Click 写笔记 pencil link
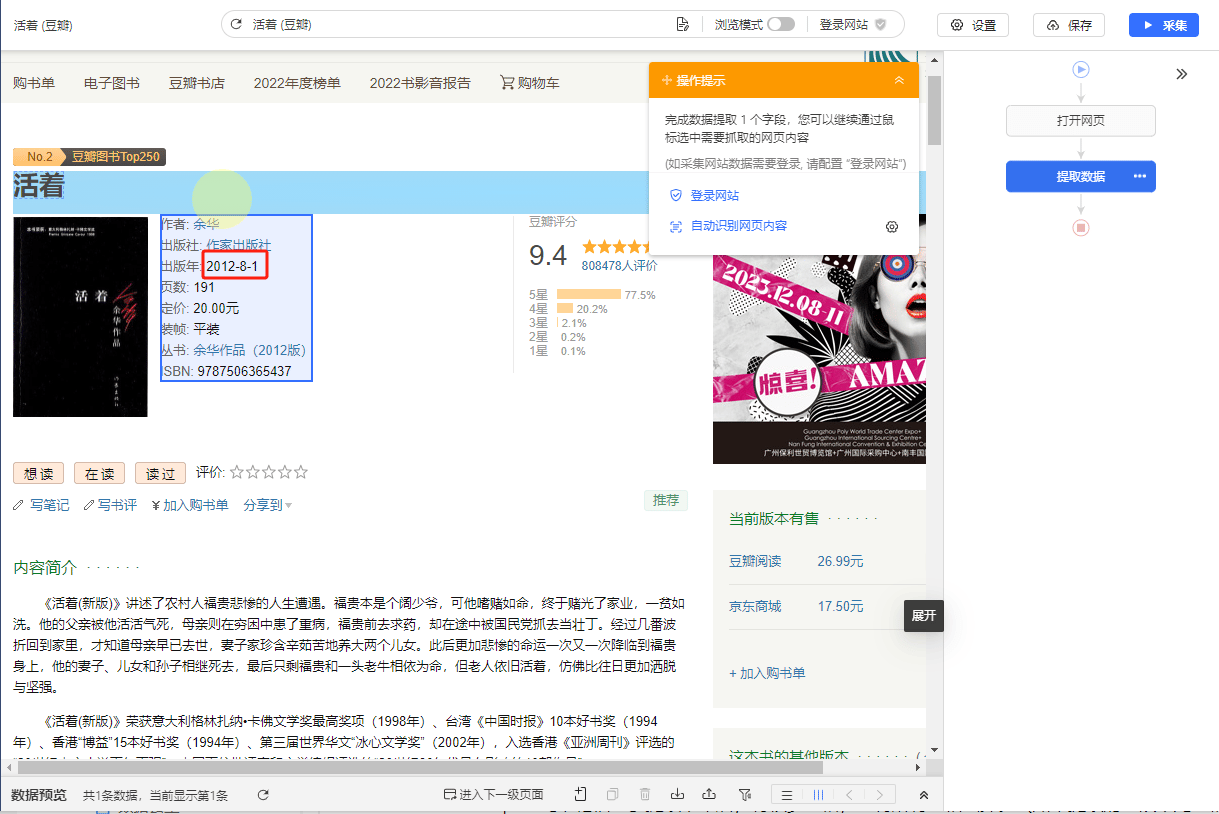This screenshot has height=814, width=1219. [x=41, y=505]
